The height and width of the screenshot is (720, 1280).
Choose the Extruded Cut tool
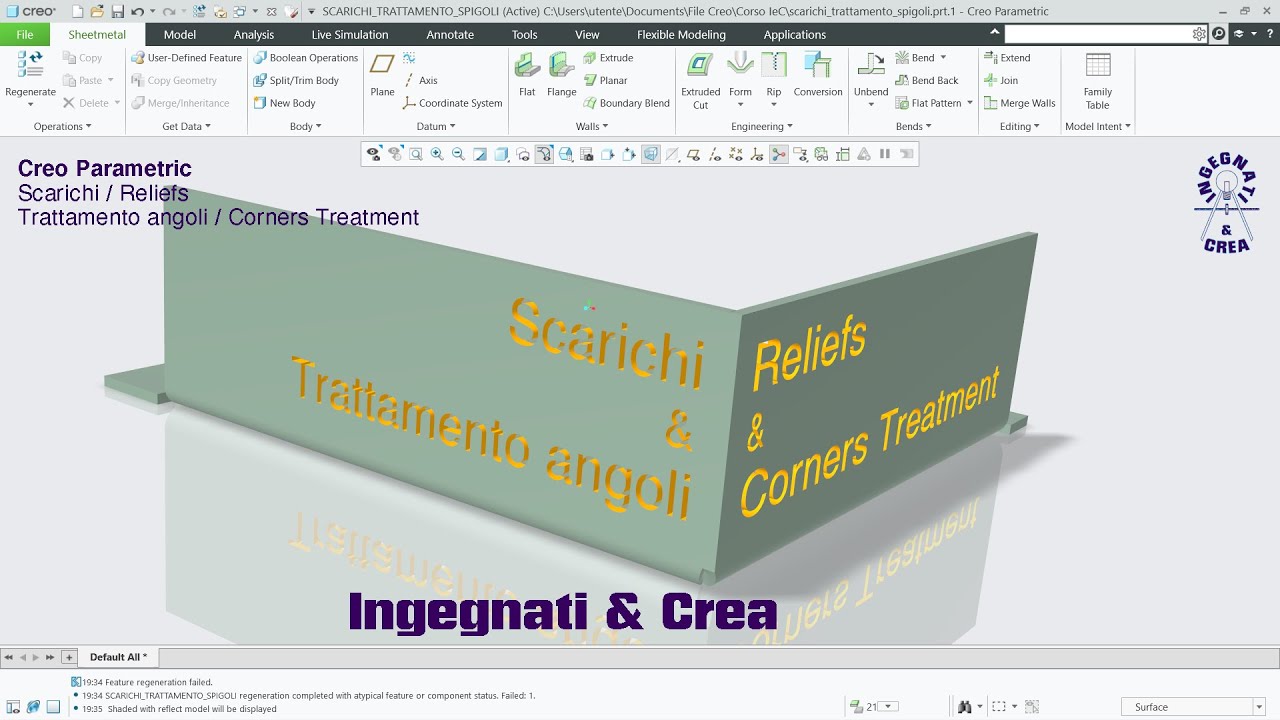pyautogui.click(x=700, y=80)
